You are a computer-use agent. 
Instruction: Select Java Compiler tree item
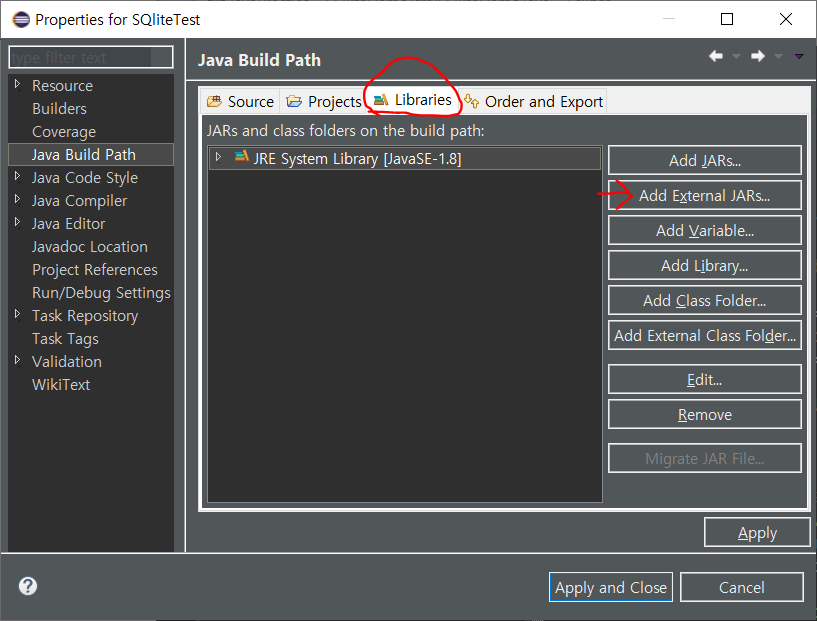coord(79,201)
